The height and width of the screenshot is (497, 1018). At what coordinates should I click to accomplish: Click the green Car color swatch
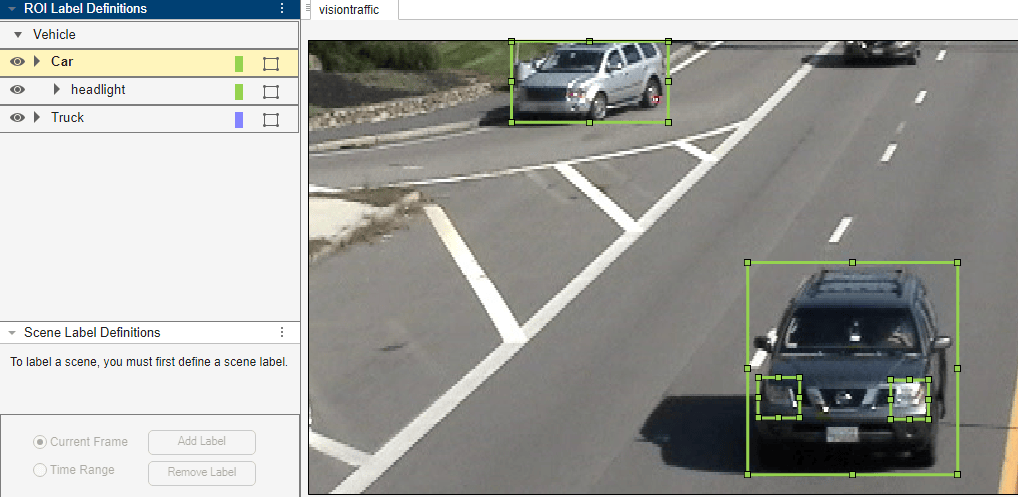tap(239, 64)
